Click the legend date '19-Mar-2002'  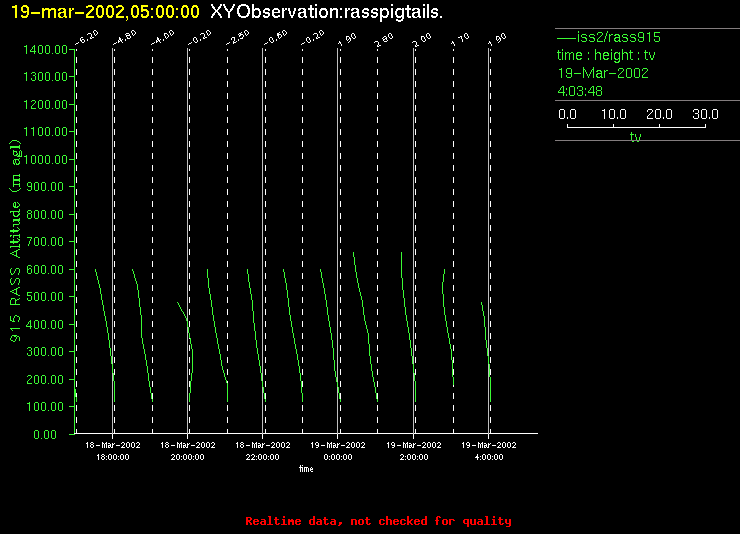click(603, 73)
